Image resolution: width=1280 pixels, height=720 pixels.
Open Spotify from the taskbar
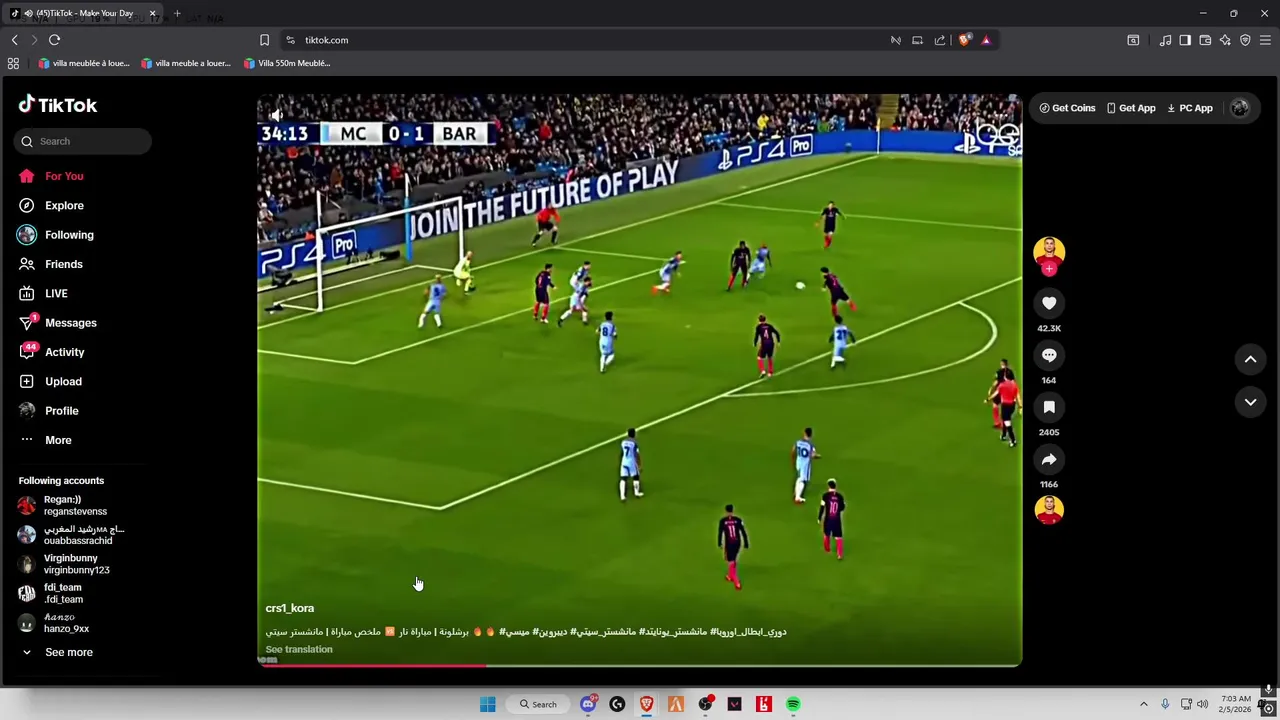[x=793, y=704]
